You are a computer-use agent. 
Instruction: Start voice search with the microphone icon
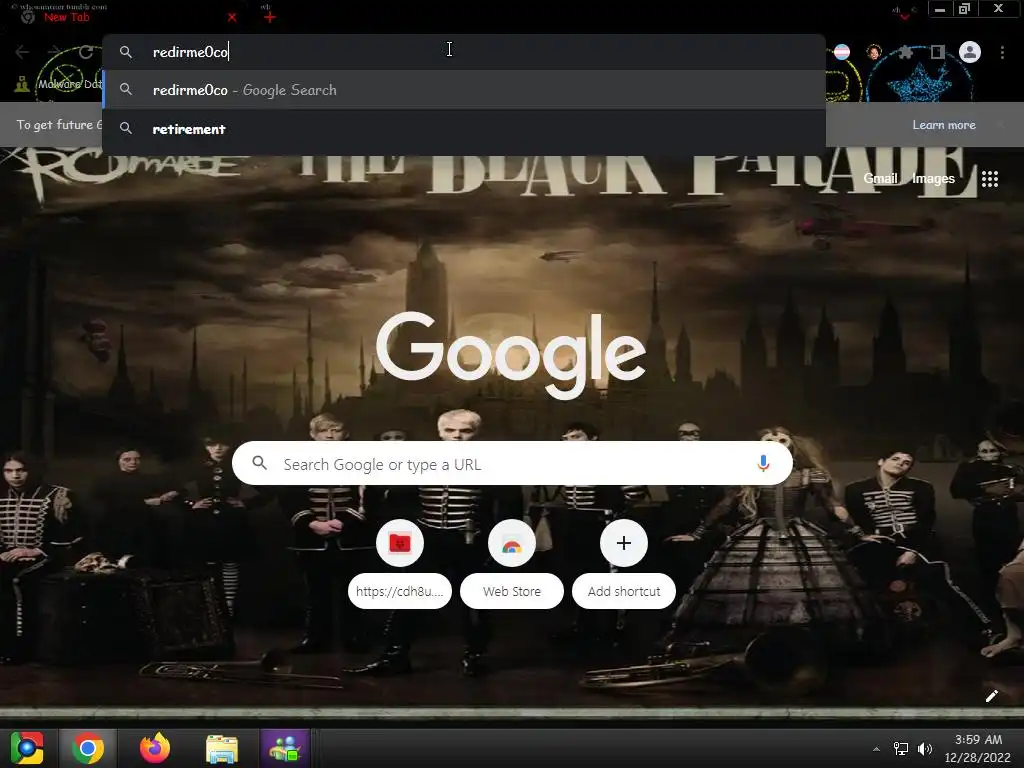763,464
